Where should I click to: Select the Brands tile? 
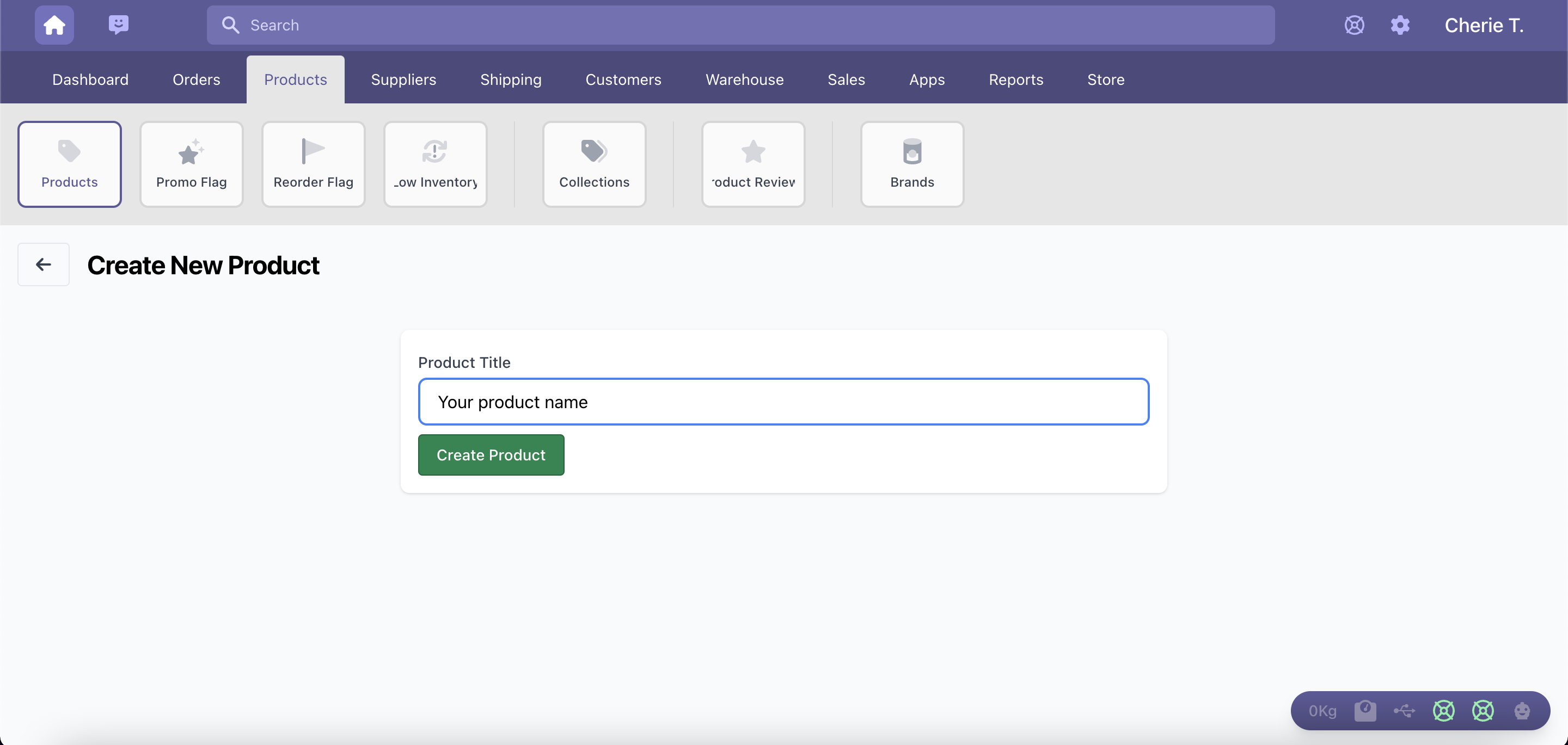pos(912,164)
